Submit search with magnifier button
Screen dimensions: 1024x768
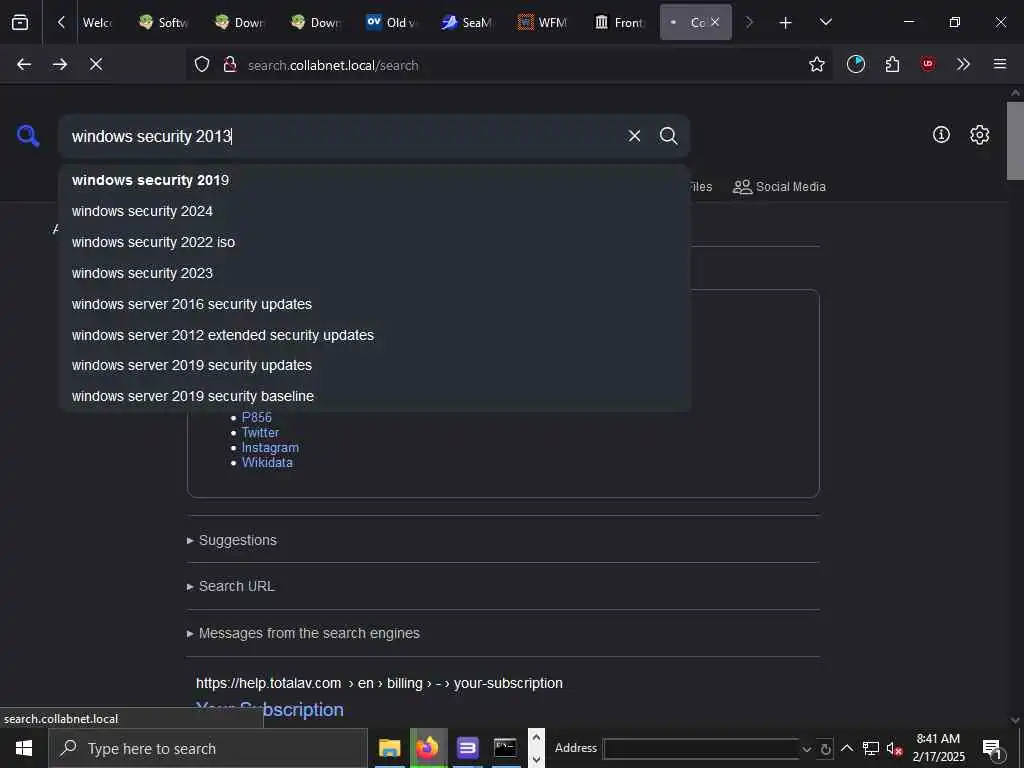pyautogui.click(x=668, y=136)
